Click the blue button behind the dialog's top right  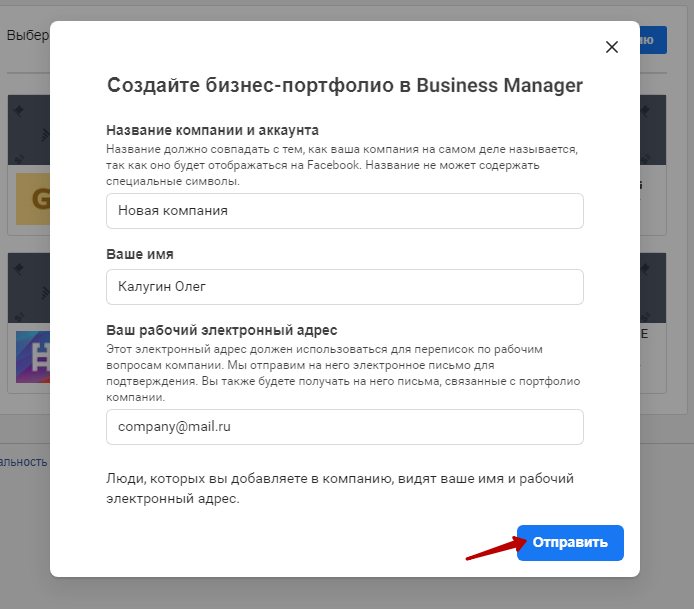pyautogui.click(x=653, y=40)
